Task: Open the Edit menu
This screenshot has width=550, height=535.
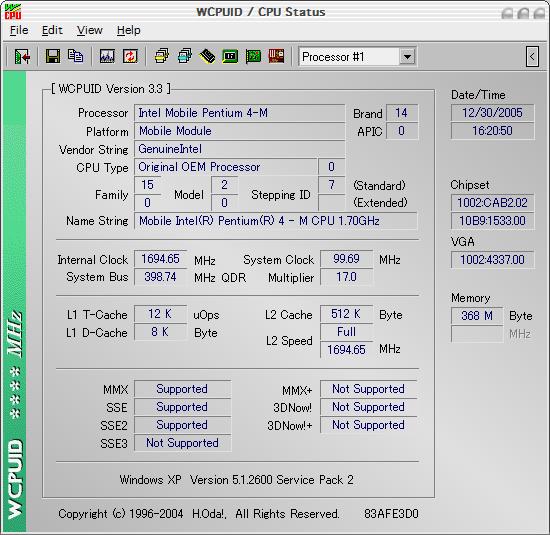Action: coord(52,31)
